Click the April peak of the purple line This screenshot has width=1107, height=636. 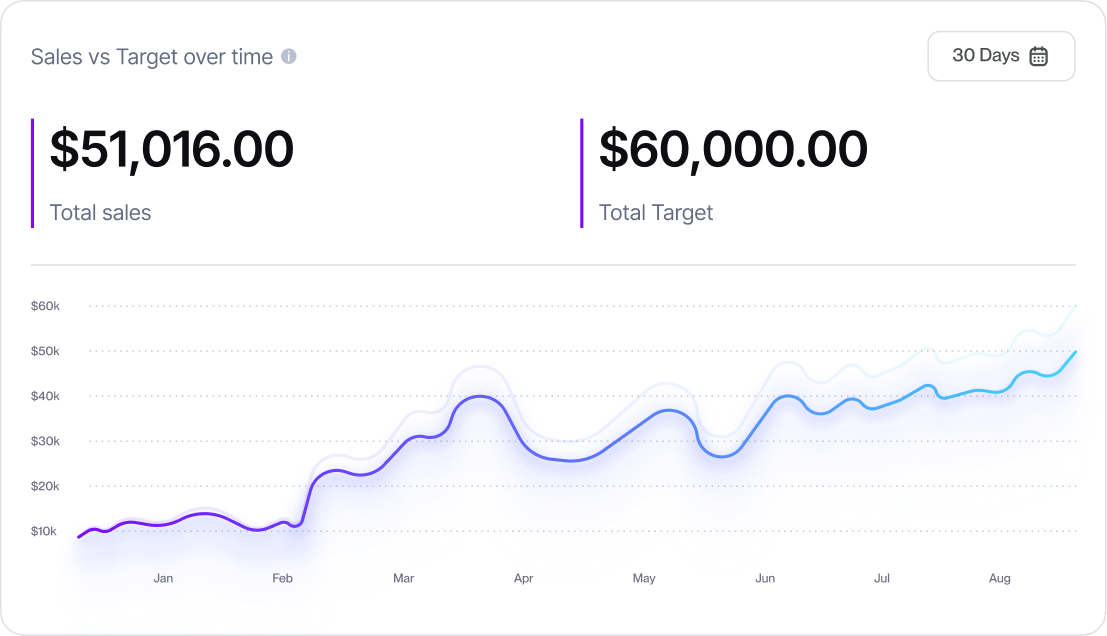click(x=477, y=396)
